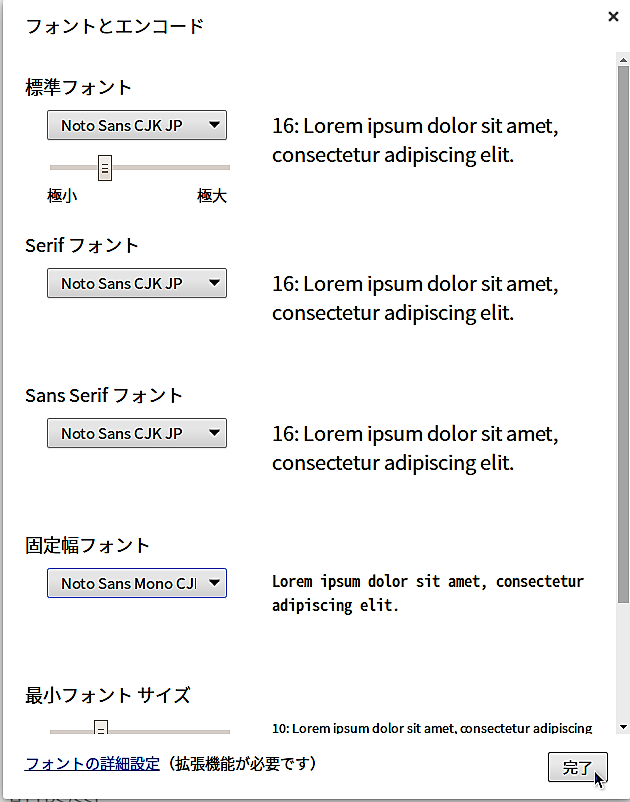Viewport: 630px width, 802px height.
Task: Click the フォントとエンコード dialog title
Action: [x=115, y=26]
